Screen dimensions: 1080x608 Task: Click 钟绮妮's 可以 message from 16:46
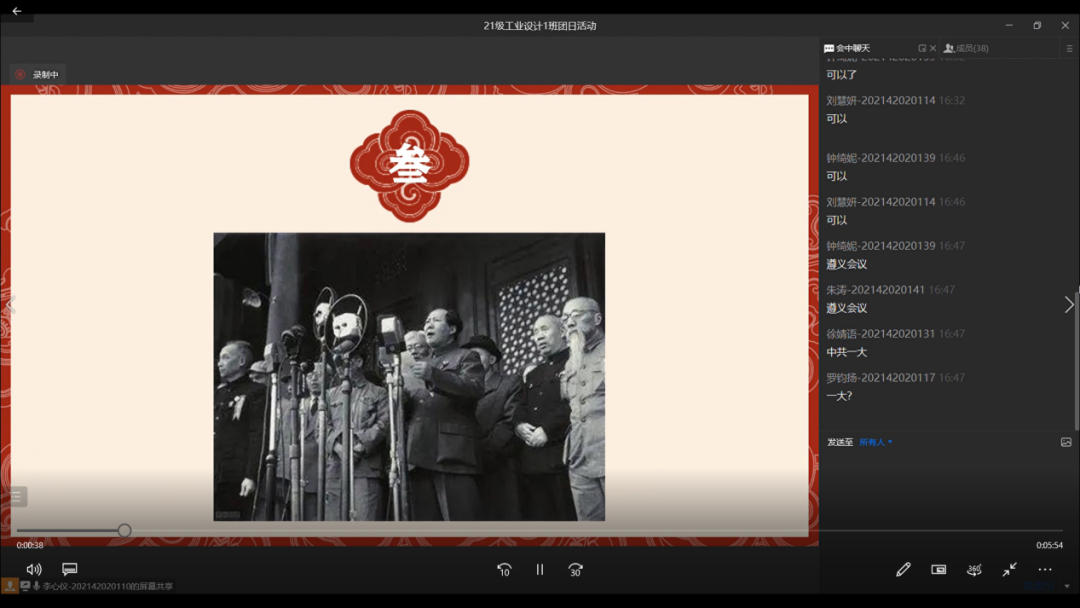click(x=837, y=176)
